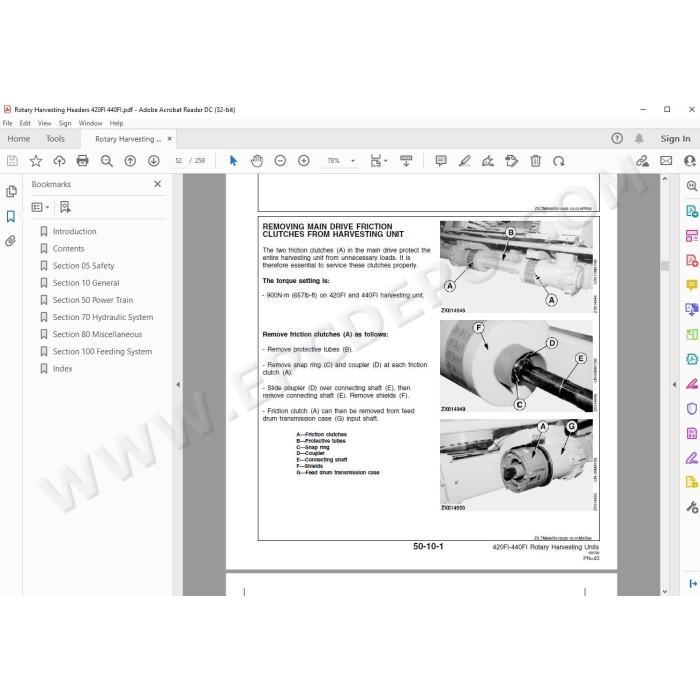Click the search tool in right pane
Screen dimensions: 700x700
point(692,186)
